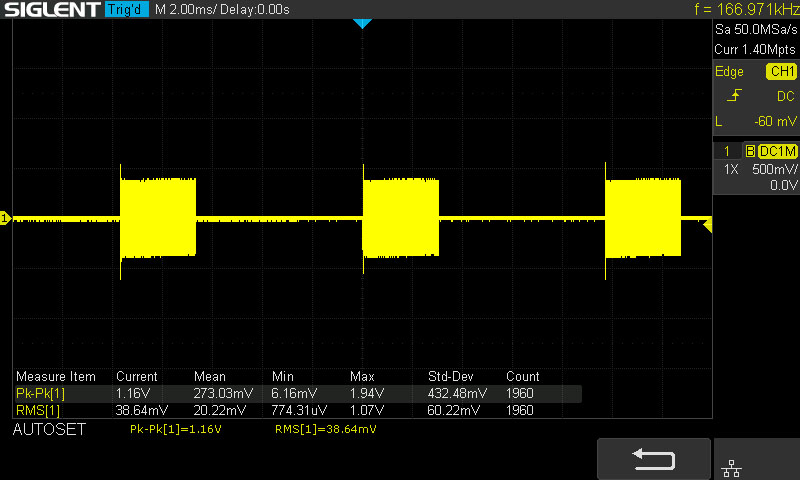Click the Pk-Pk Std-Dev value 432.48mV

click(457, 393)
